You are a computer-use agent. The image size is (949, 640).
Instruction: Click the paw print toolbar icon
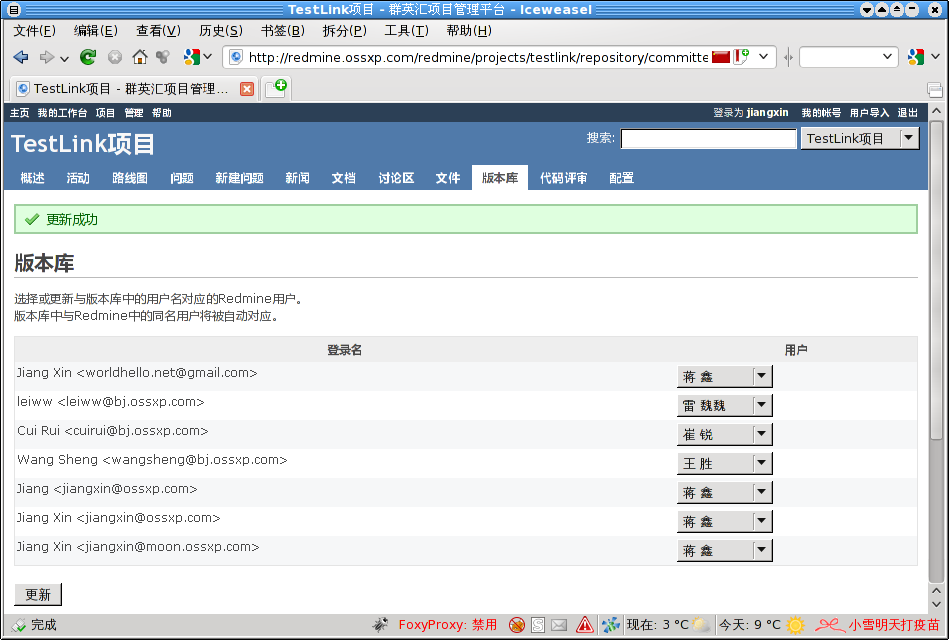coord(162,57)
